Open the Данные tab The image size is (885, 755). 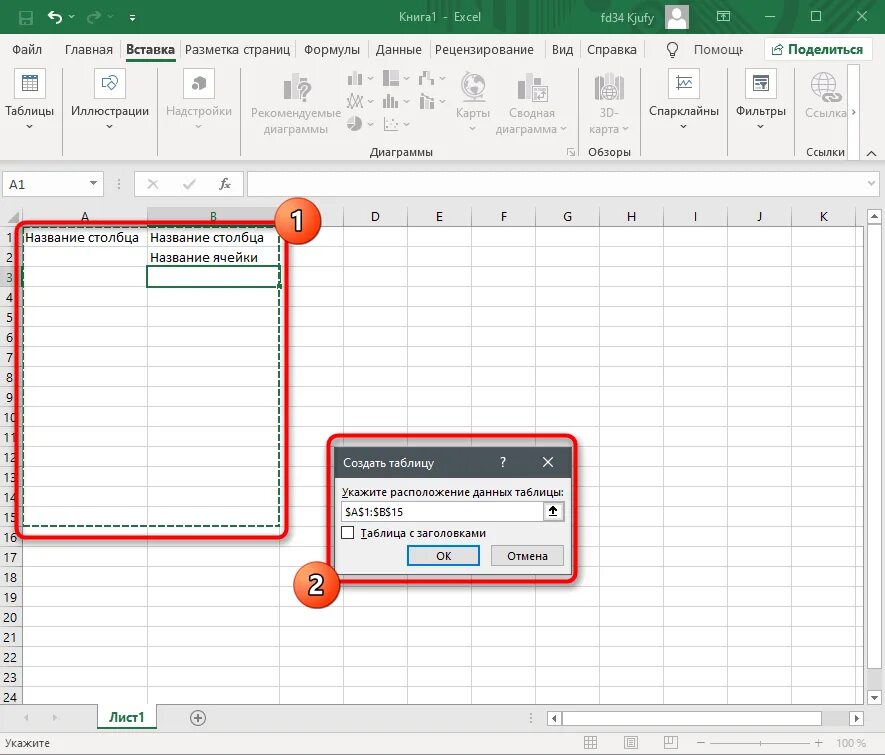pyautogui.click(x=398, y=50)
